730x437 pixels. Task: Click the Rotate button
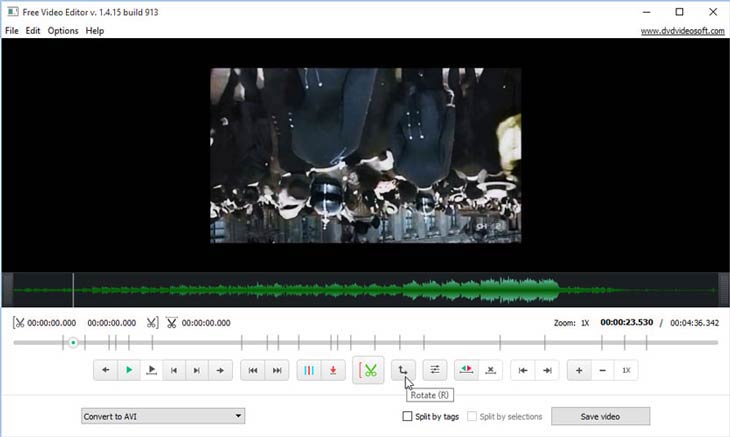(x=403, y=370)
